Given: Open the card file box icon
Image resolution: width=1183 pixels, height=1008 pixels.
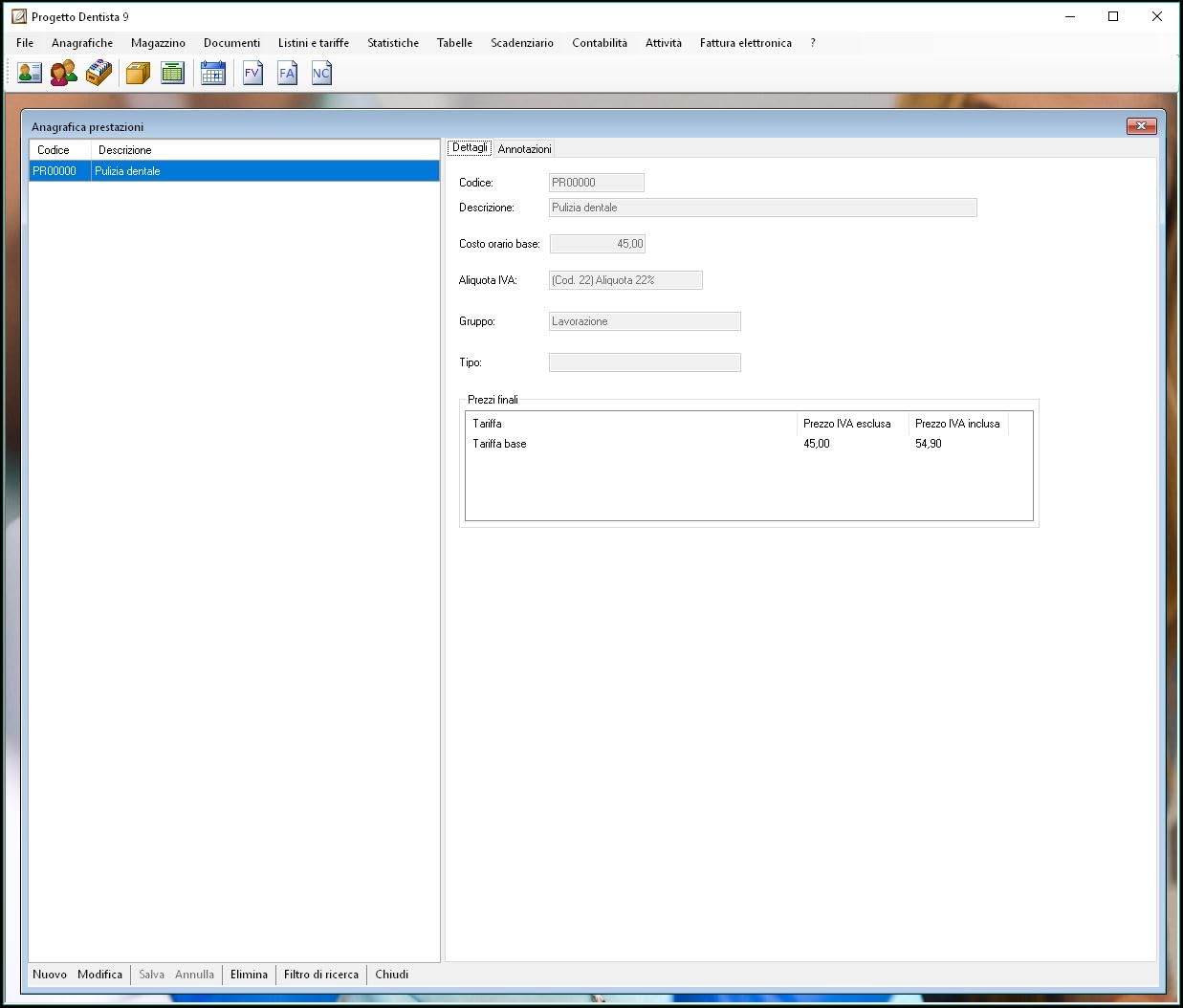Looking at the screenshot, I should [x=99, y=73].
